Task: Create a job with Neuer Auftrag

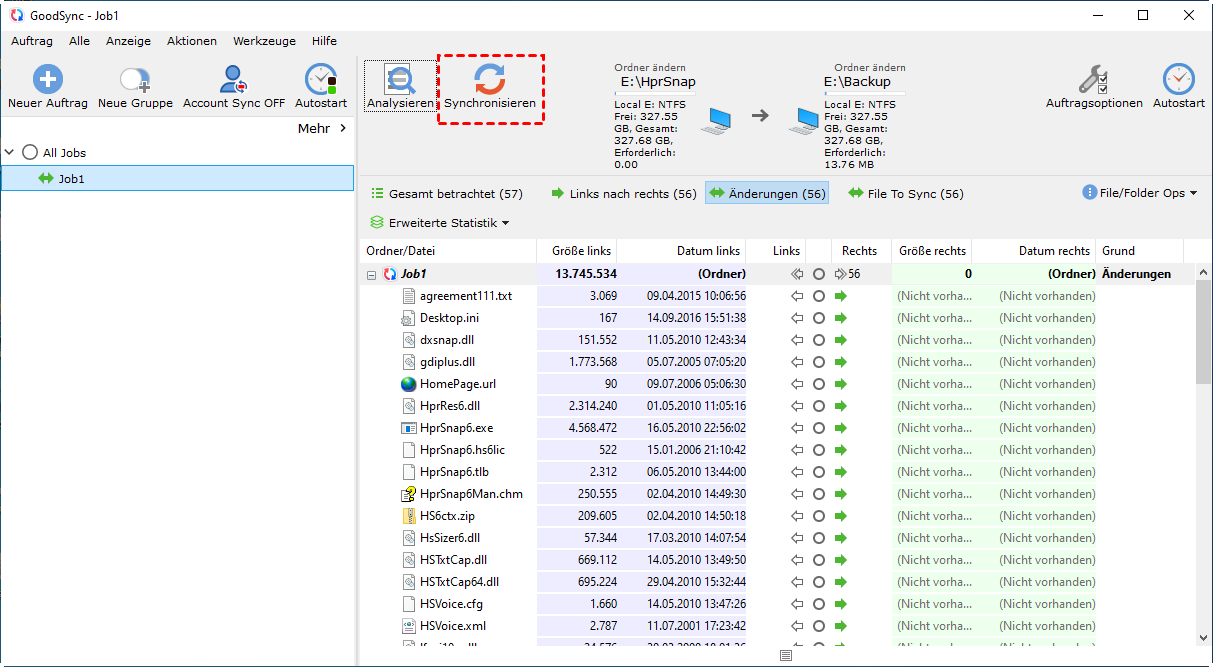Action: click(48, 80)
